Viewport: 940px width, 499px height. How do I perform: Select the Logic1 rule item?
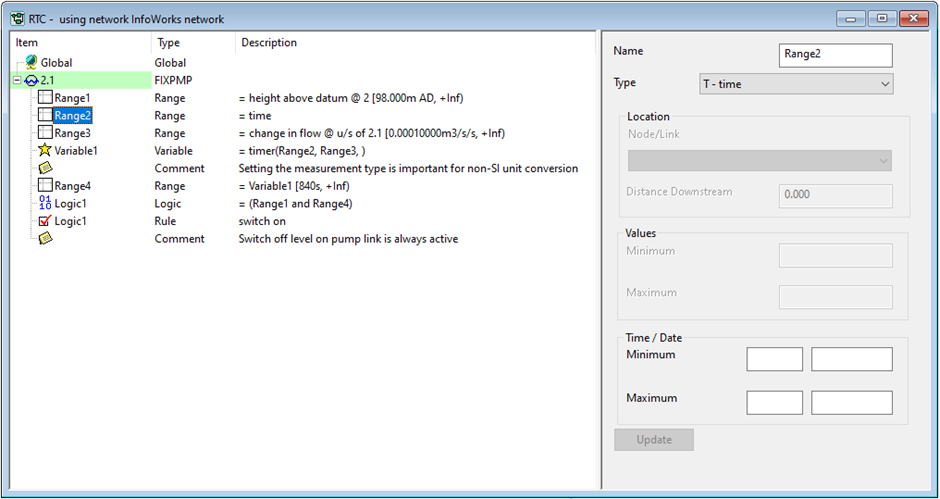(70, 221)
